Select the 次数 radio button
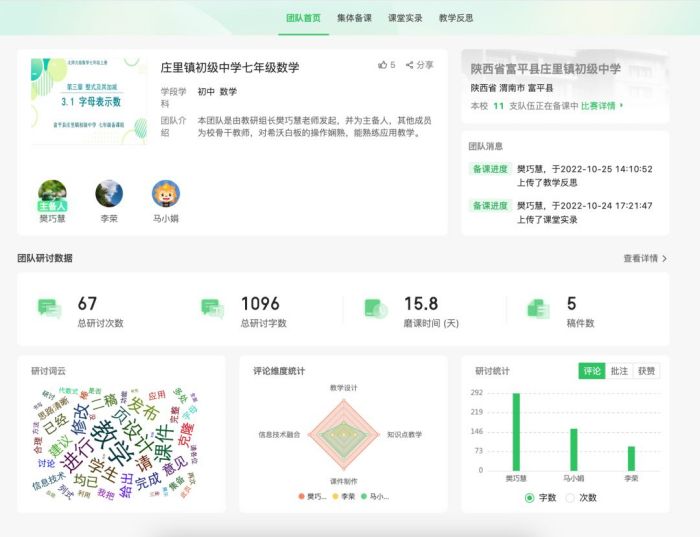Screen dimensions: 700x537 click(x=571, y=497)
